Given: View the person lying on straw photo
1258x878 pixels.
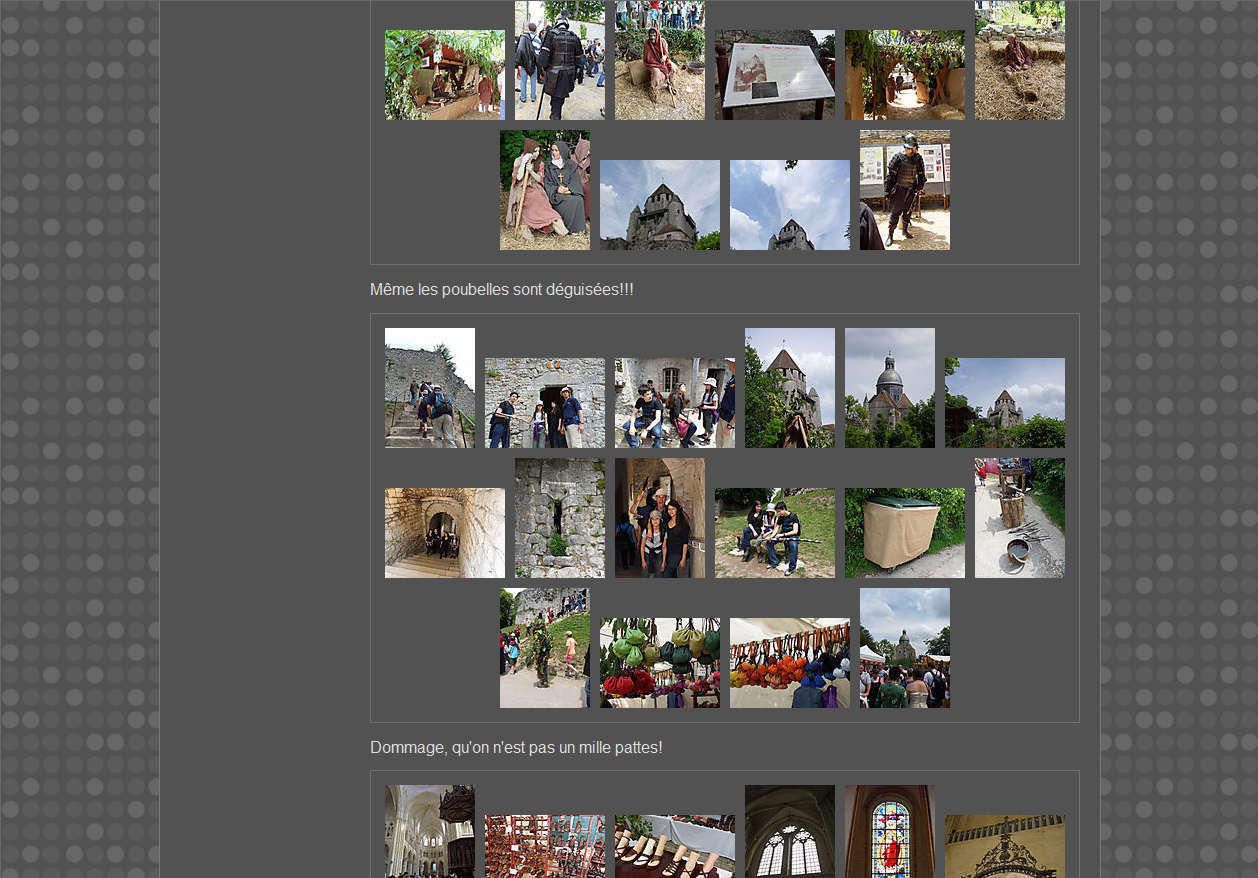Looking at the screenshot, I should pyautogui.click(x=1019, y=60).
